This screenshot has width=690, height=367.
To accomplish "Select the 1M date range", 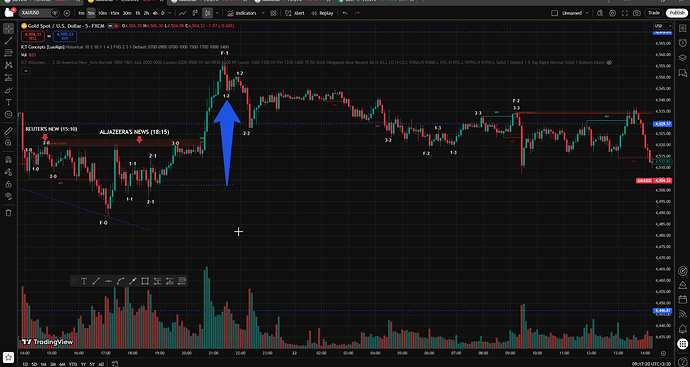I will pos(44,364).
